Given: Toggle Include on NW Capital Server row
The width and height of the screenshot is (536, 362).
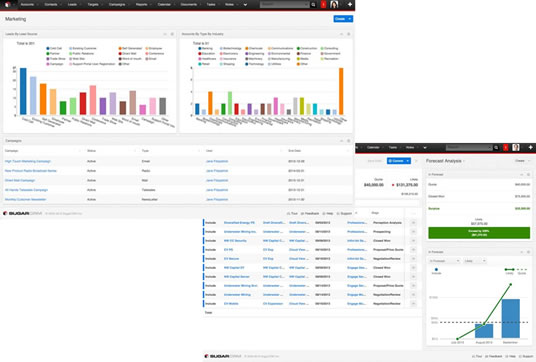Looking at the screenshot, I should (x=211, y=277).
